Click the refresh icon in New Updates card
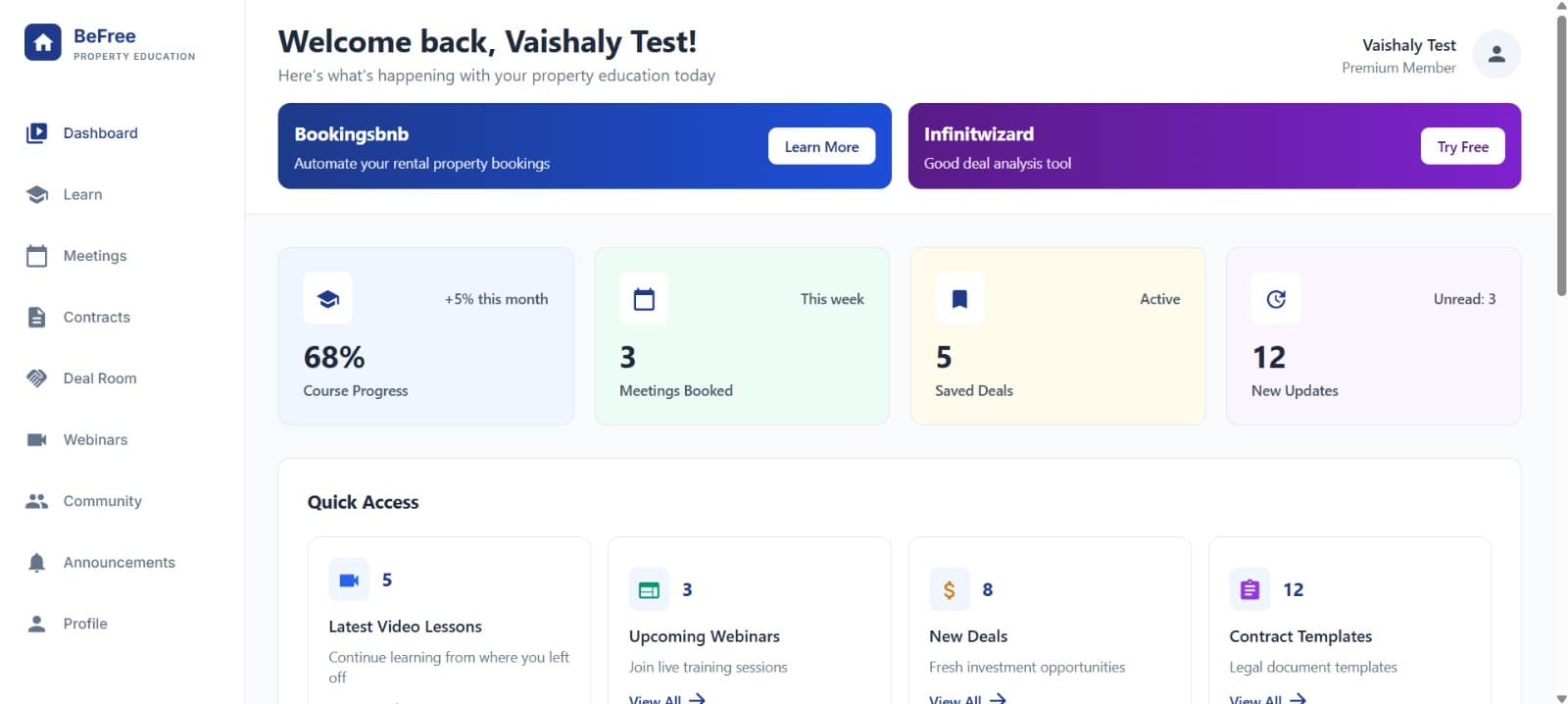Viewport: 1568px width, 704px height. [x=1275, y=299]
